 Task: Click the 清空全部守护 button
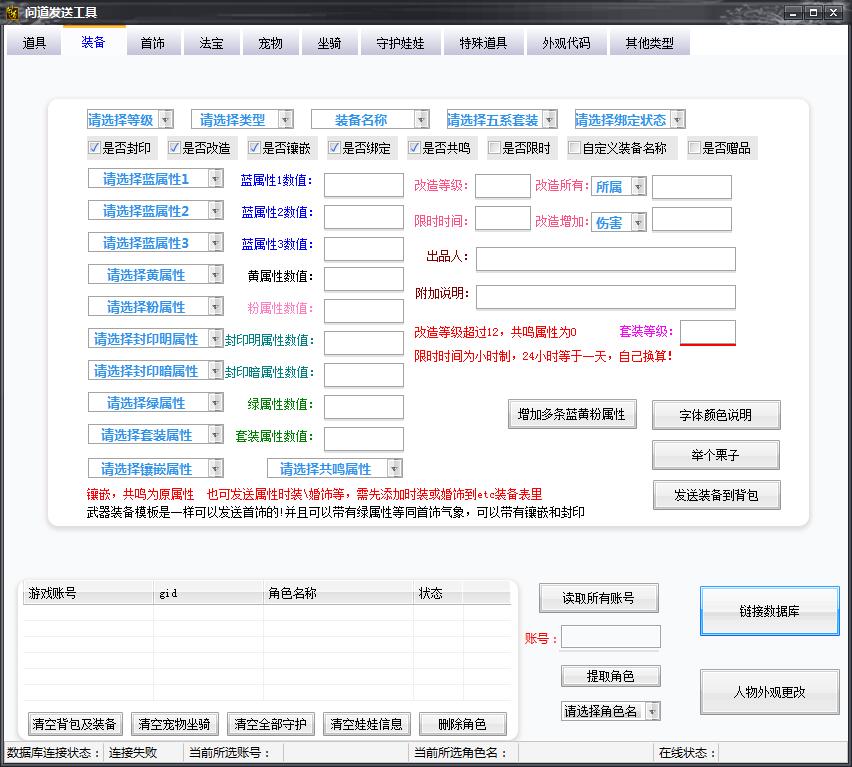point(271,724)
